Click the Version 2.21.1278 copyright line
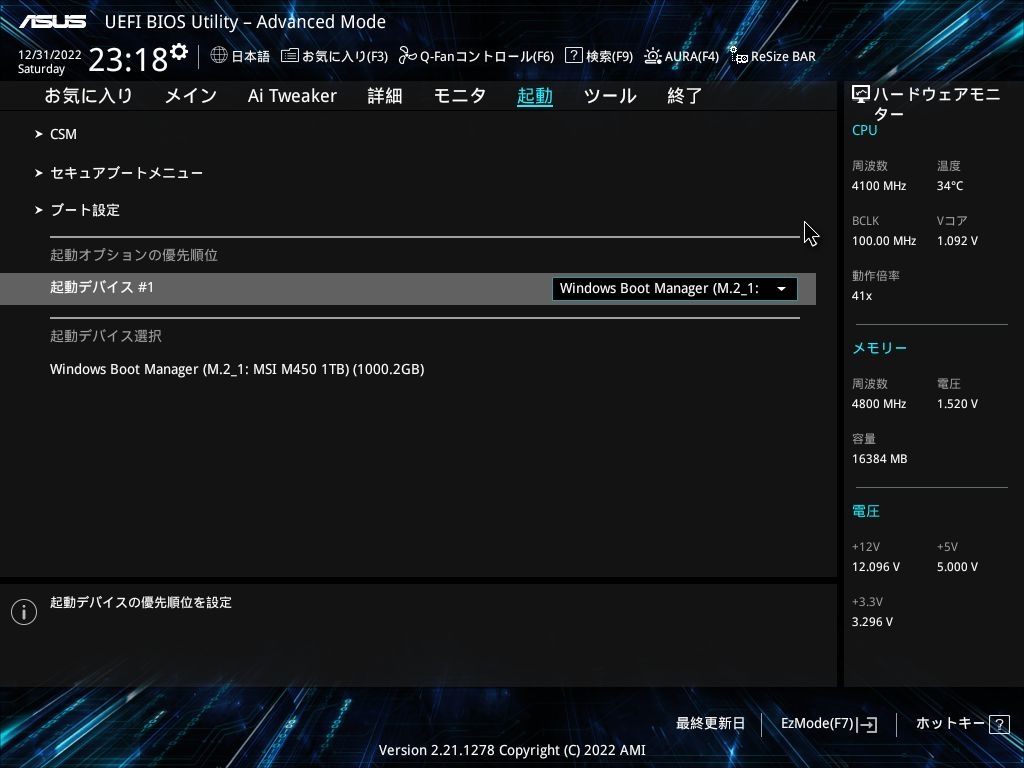1024x768 pixels. 512,750
